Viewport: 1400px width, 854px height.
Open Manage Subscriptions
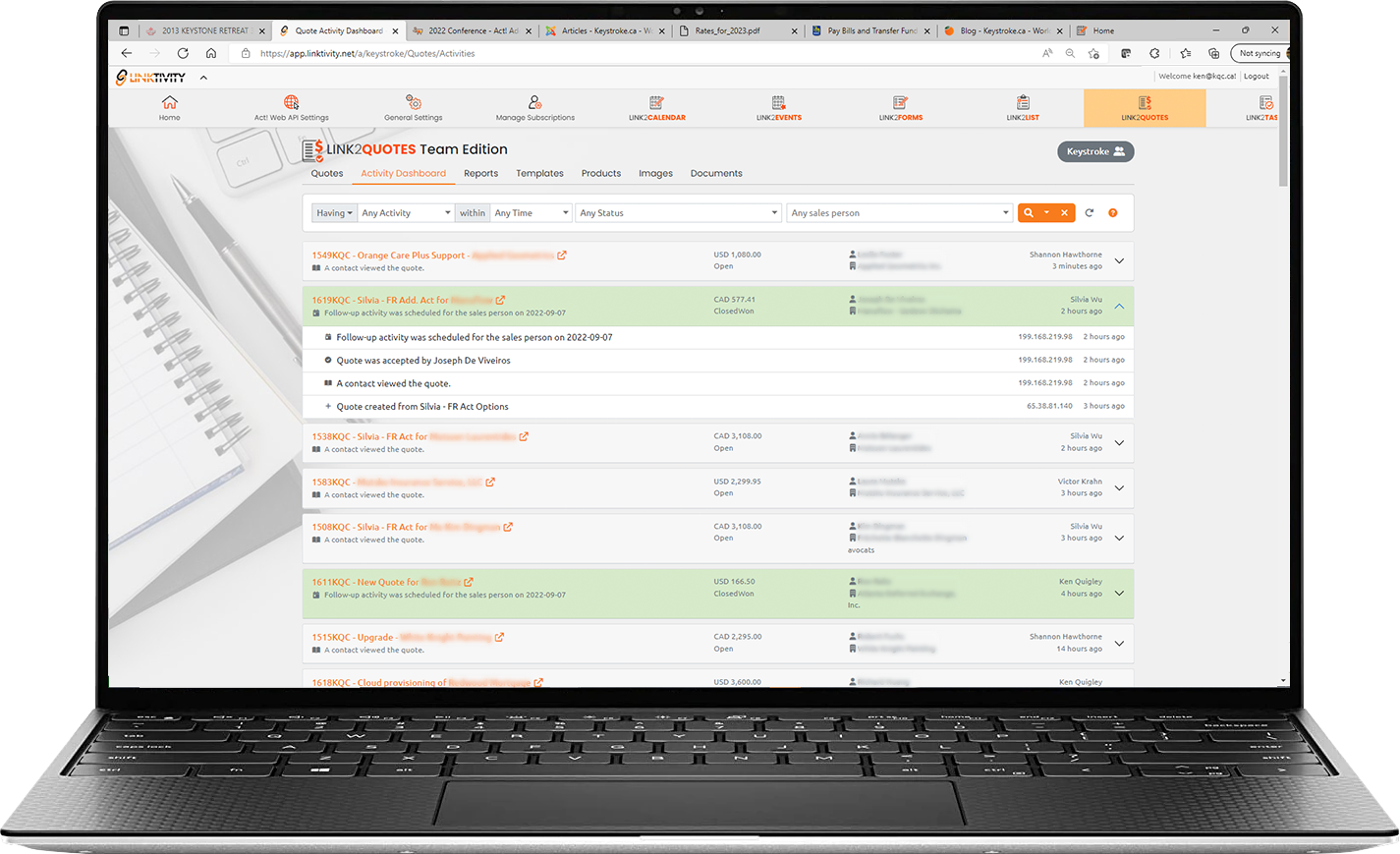tap(535, 108)
